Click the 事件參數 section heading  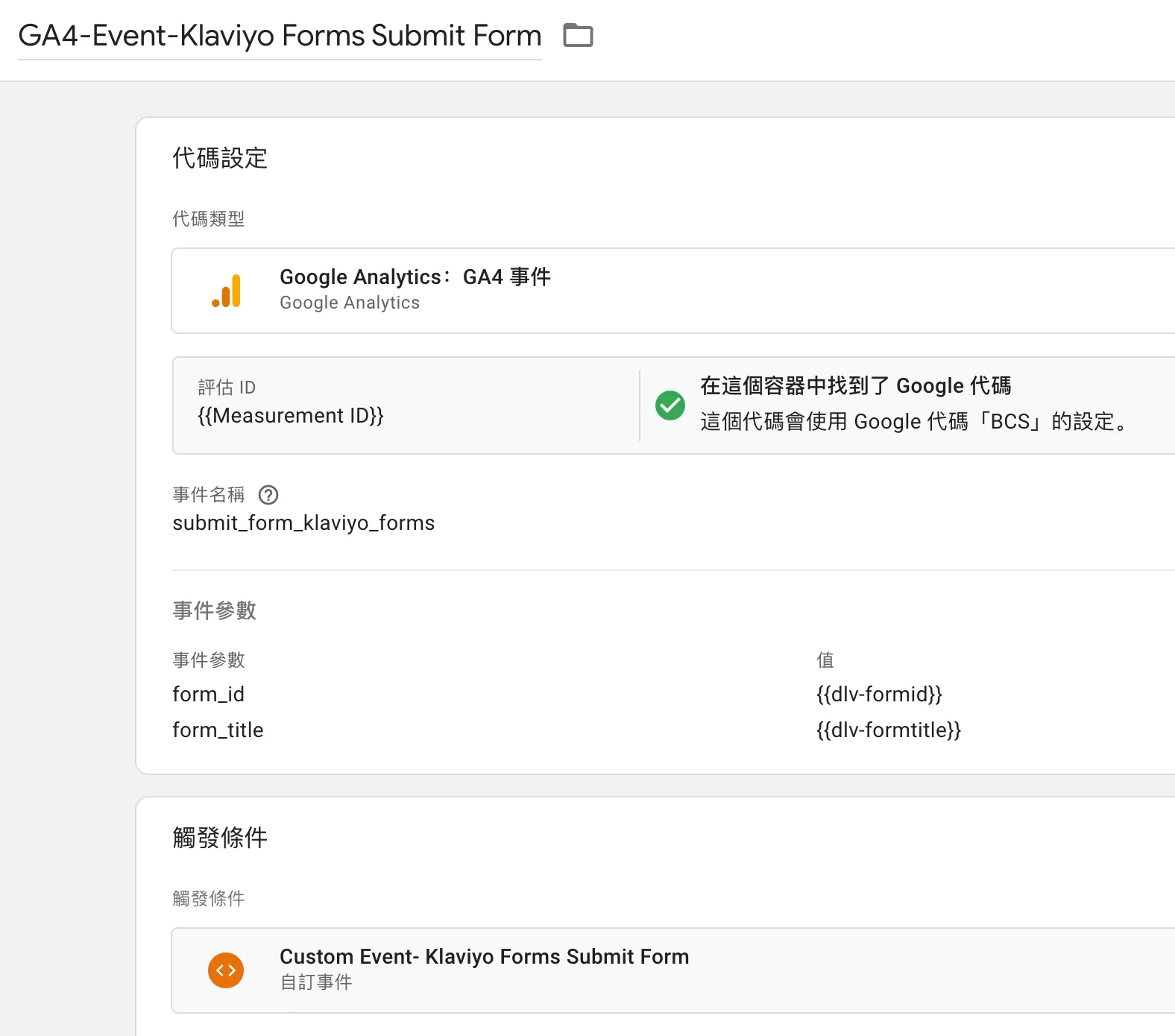tap(215, 610)
